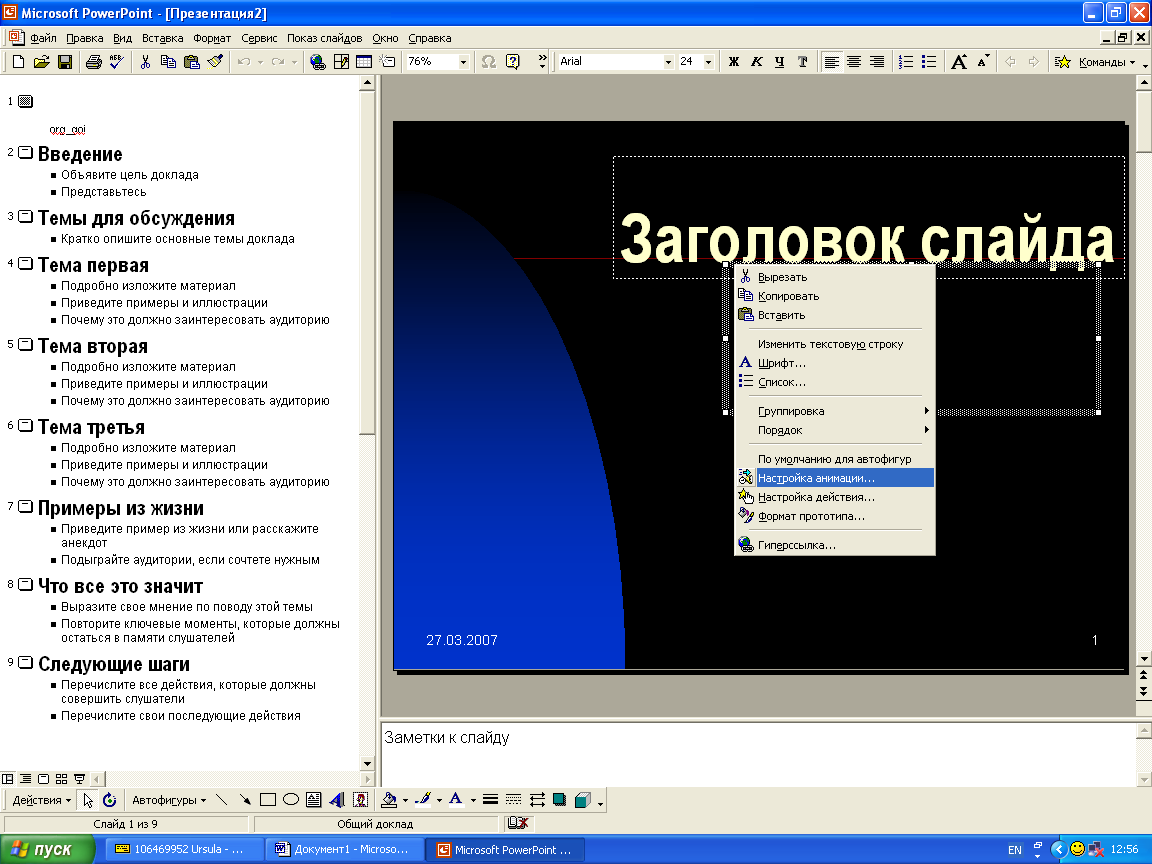Expand the toolbar overflow chevron next to Help
Image resolution: width=1152 pixels, height=864 pixels.
pyautogui.click(x=542, y=62)
